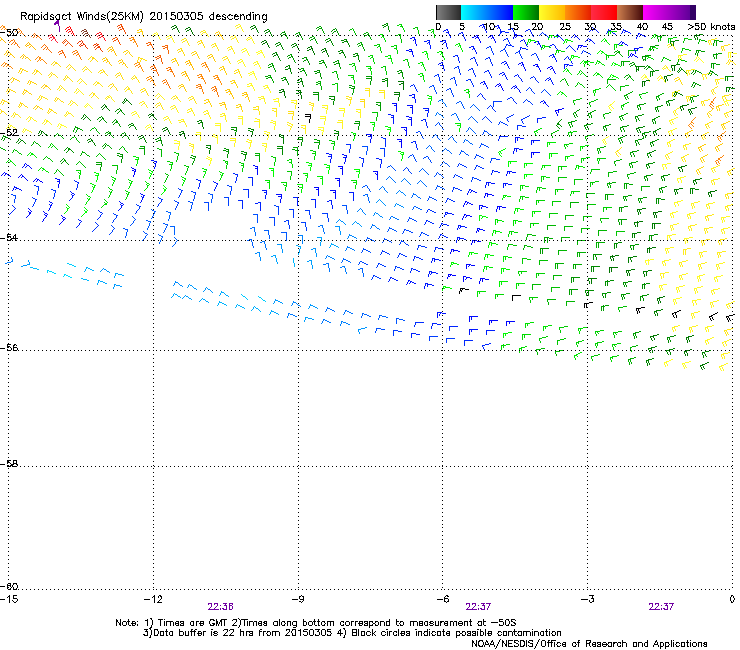740x650 pixels.
Task: Click the latitude axis label '-60'
Action: click(9, 586)
